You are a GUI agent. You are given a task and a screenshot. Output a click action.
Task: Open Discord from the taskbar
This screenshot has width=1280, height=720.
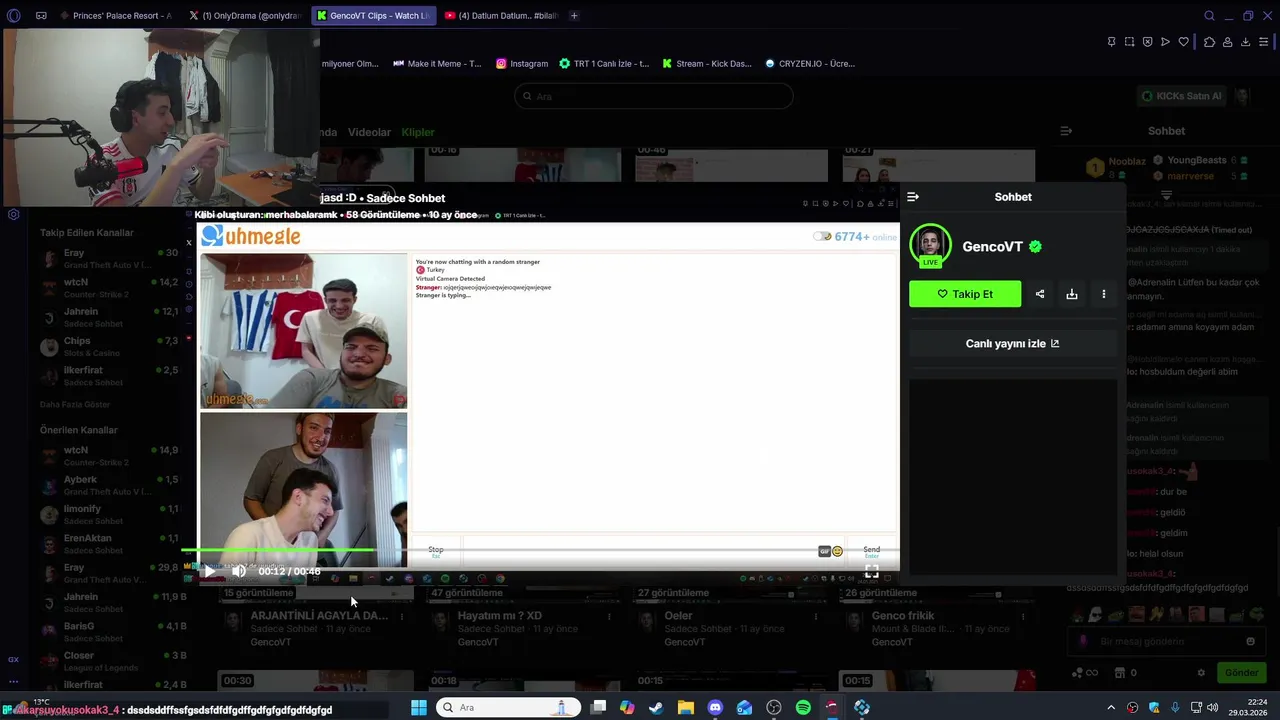click(715, 707)
